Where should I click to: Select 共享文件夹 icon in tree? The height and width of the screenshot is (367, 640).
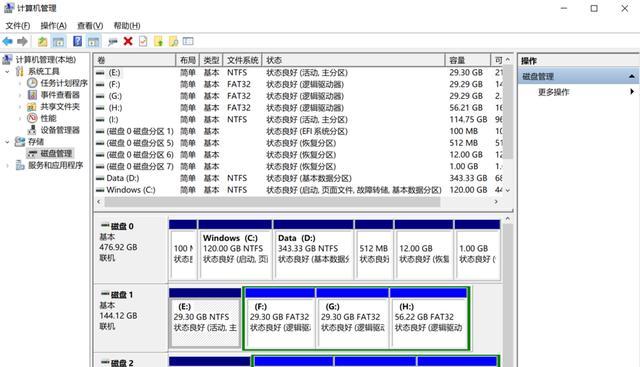pos(32,107)
